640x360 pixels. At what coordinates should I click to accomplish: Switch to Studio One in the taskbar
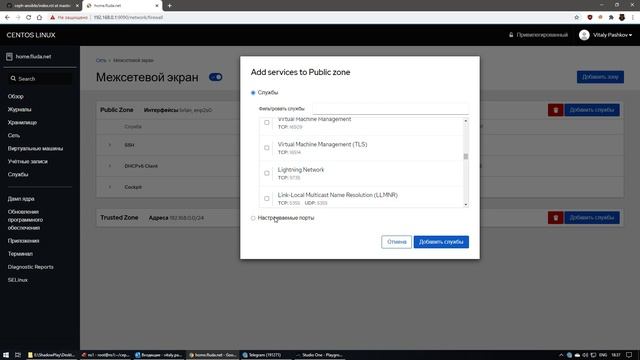tap(320, 355)
